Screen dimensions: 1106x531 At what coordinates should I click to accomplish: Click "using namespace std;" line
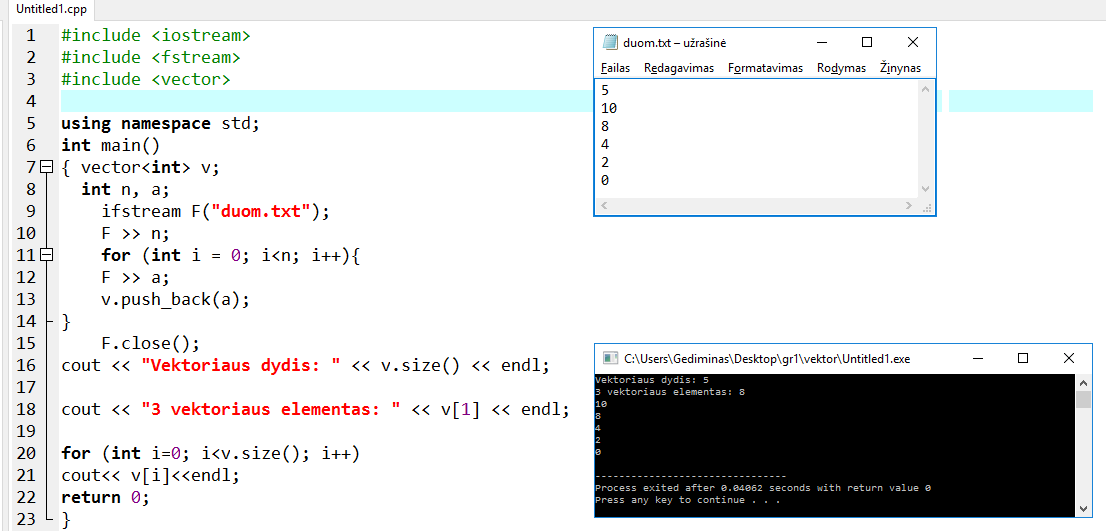[161, 123]
